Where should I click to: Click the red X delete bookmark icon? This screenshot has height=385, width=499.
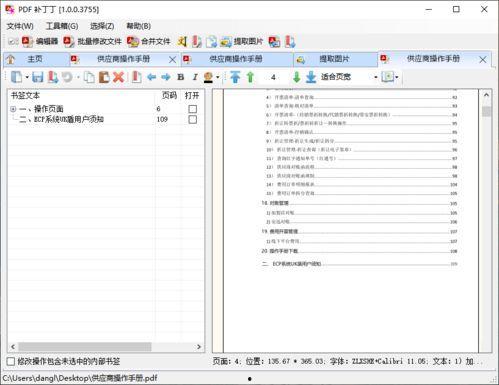(118, 77)
